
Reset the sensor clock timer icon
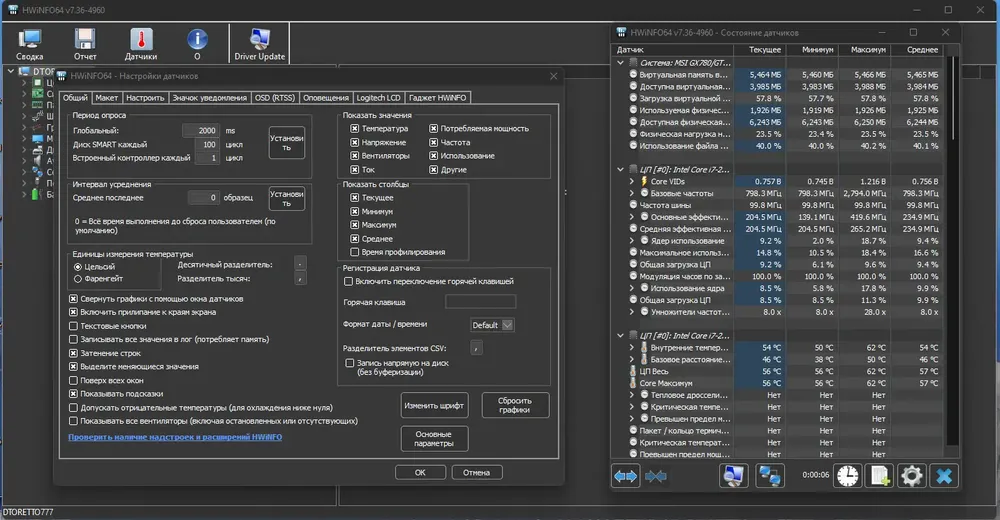coord(848,476)
